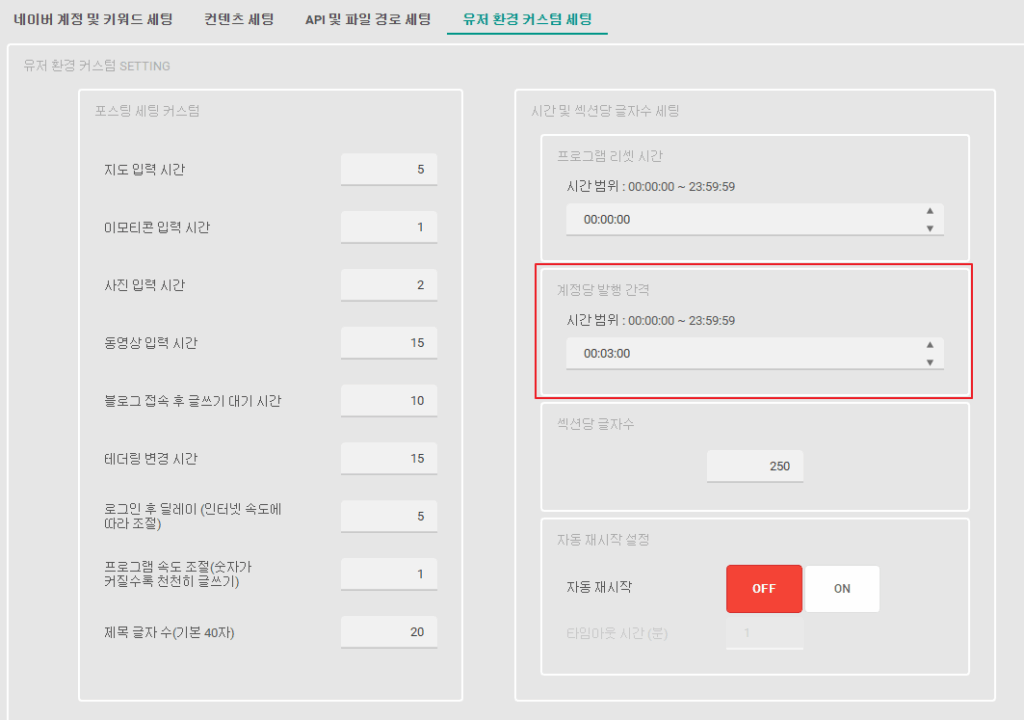Switch to the 컨텐츠 세팅 tab
This screenshot has width=1024, height=720.
click(x=239, y=19)
